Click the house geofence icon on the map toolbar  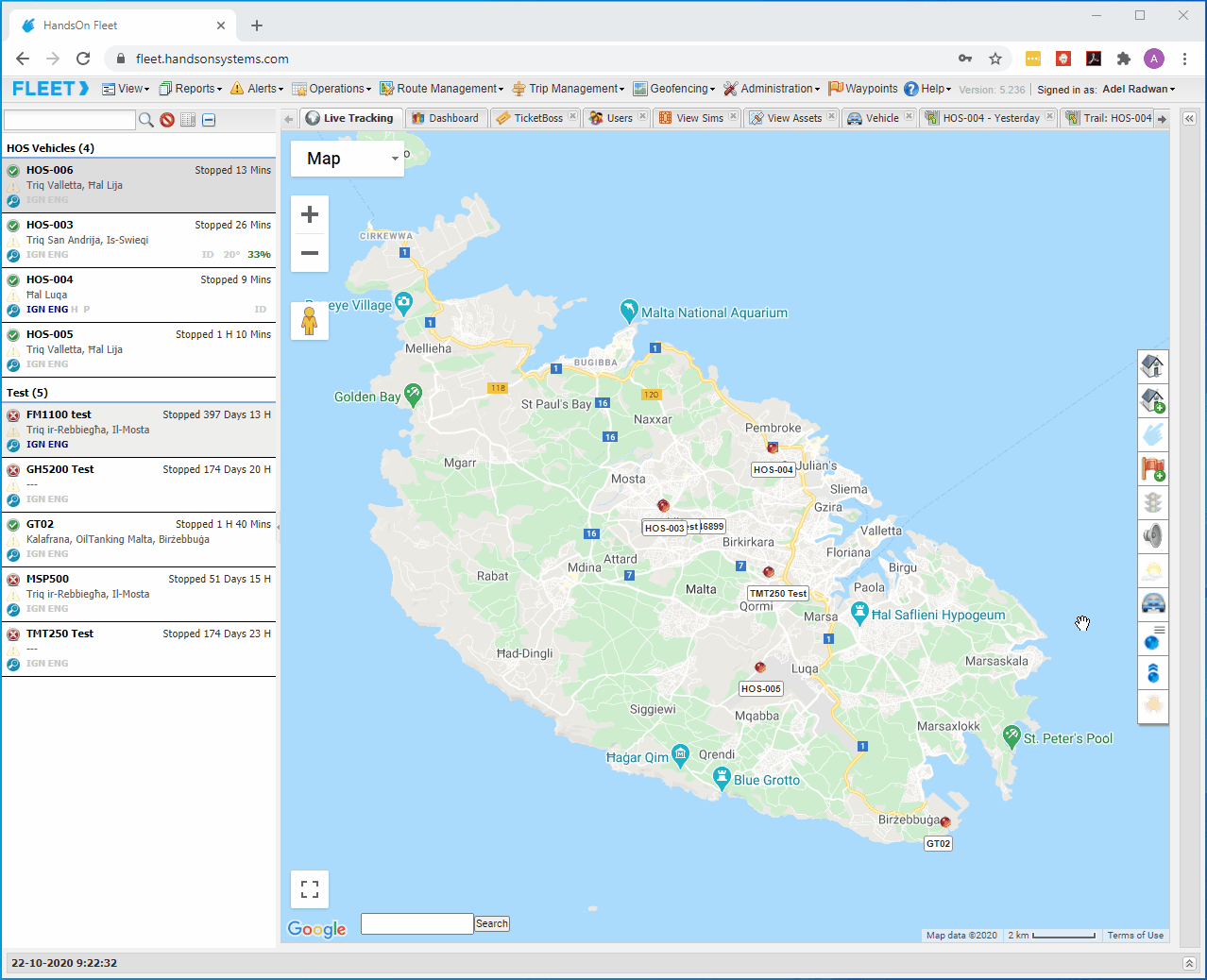tap(1153, 365)
